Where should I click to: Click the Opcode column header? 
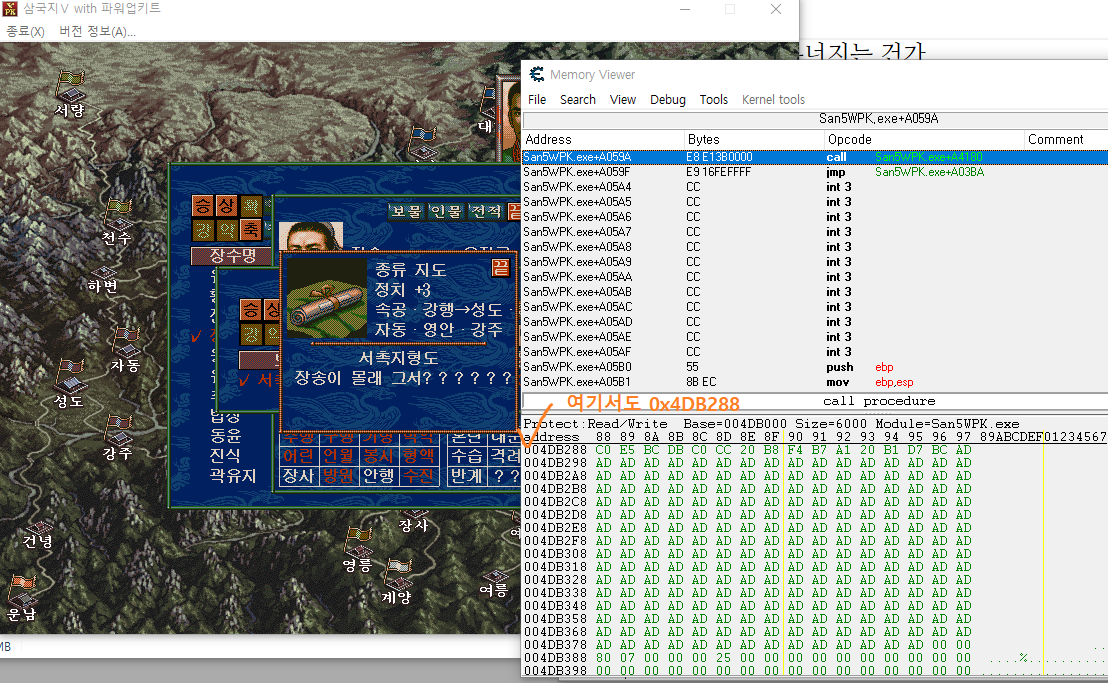click(x=924, y=139)
